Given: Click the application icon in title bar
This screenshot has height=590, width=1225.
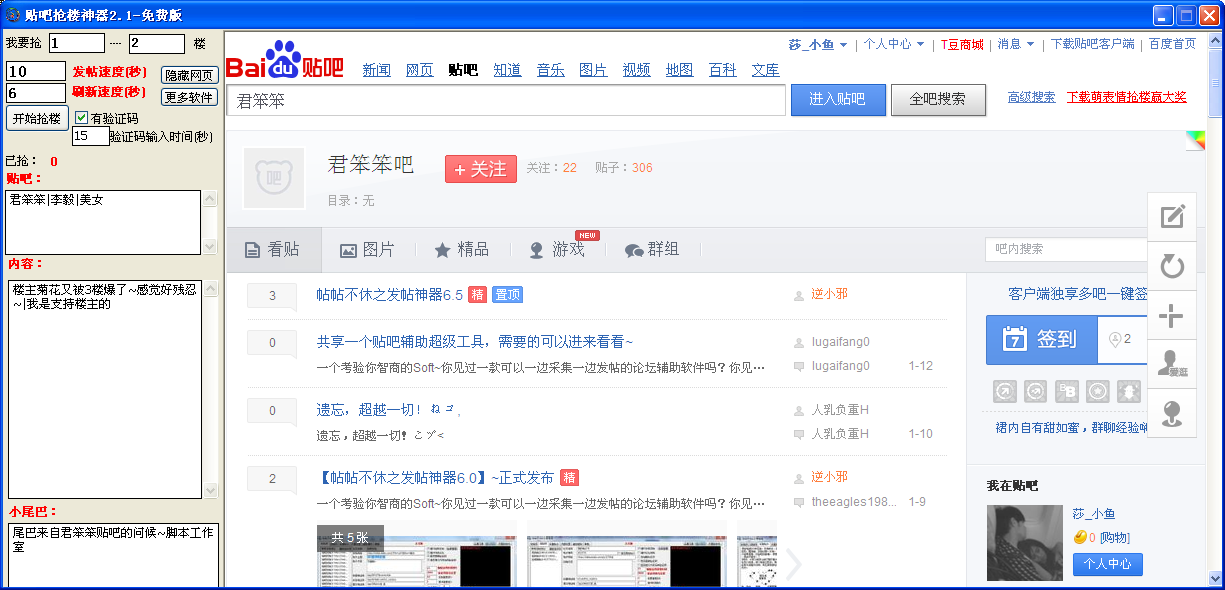Looking at the screenshot, I should pyautogui.click(x=13, y=15).
